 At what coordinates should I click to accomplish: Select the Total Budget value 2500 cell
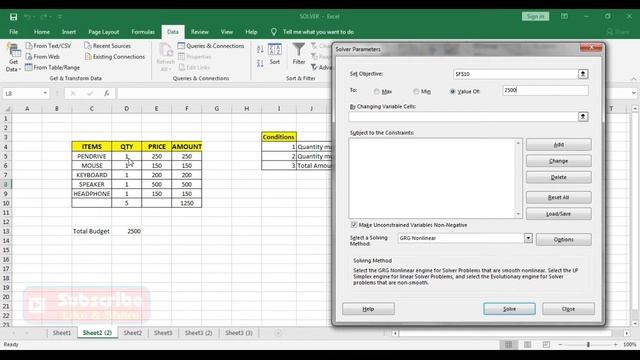coord(127,231)
